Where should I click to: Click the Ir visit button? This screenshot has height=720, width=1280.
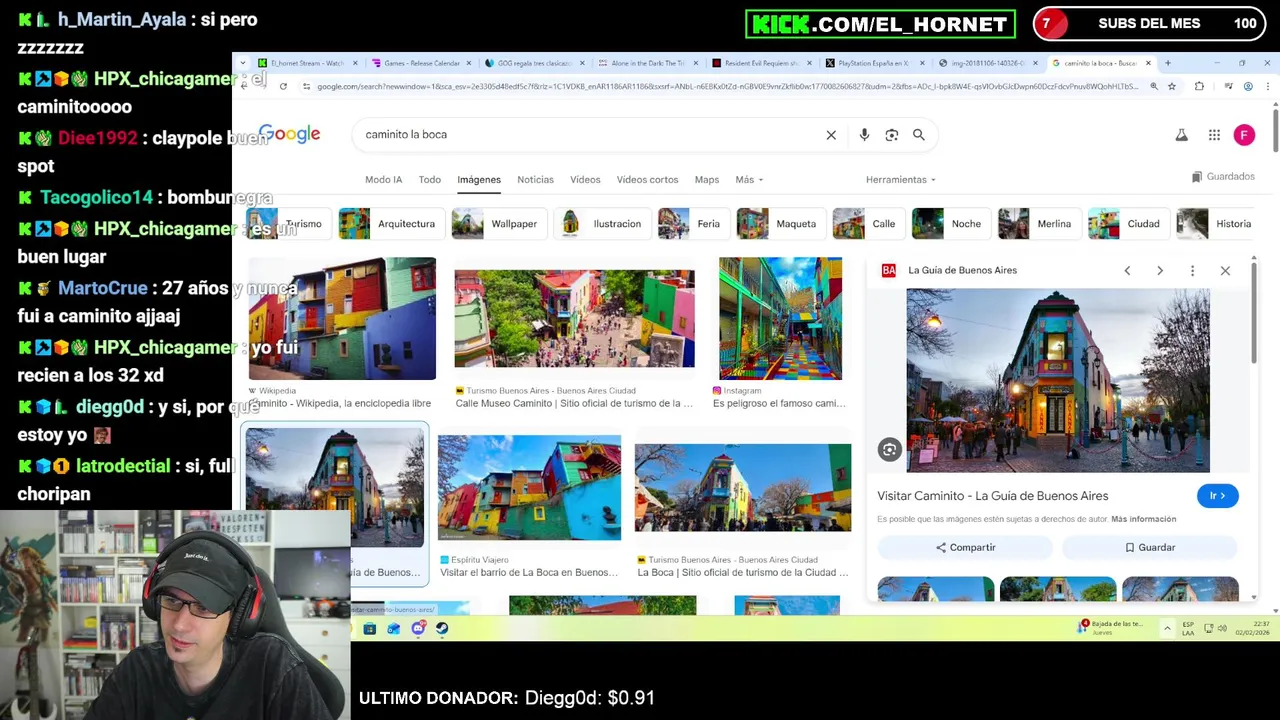click(x=1217, y=496)
